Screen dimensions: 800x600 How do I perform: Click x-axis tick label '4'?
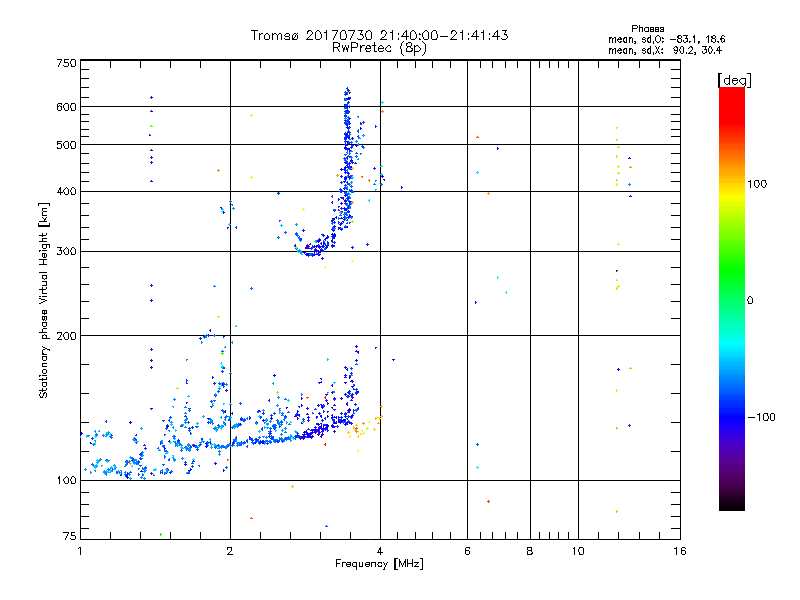pyautogui.click(x=380, y=551)
